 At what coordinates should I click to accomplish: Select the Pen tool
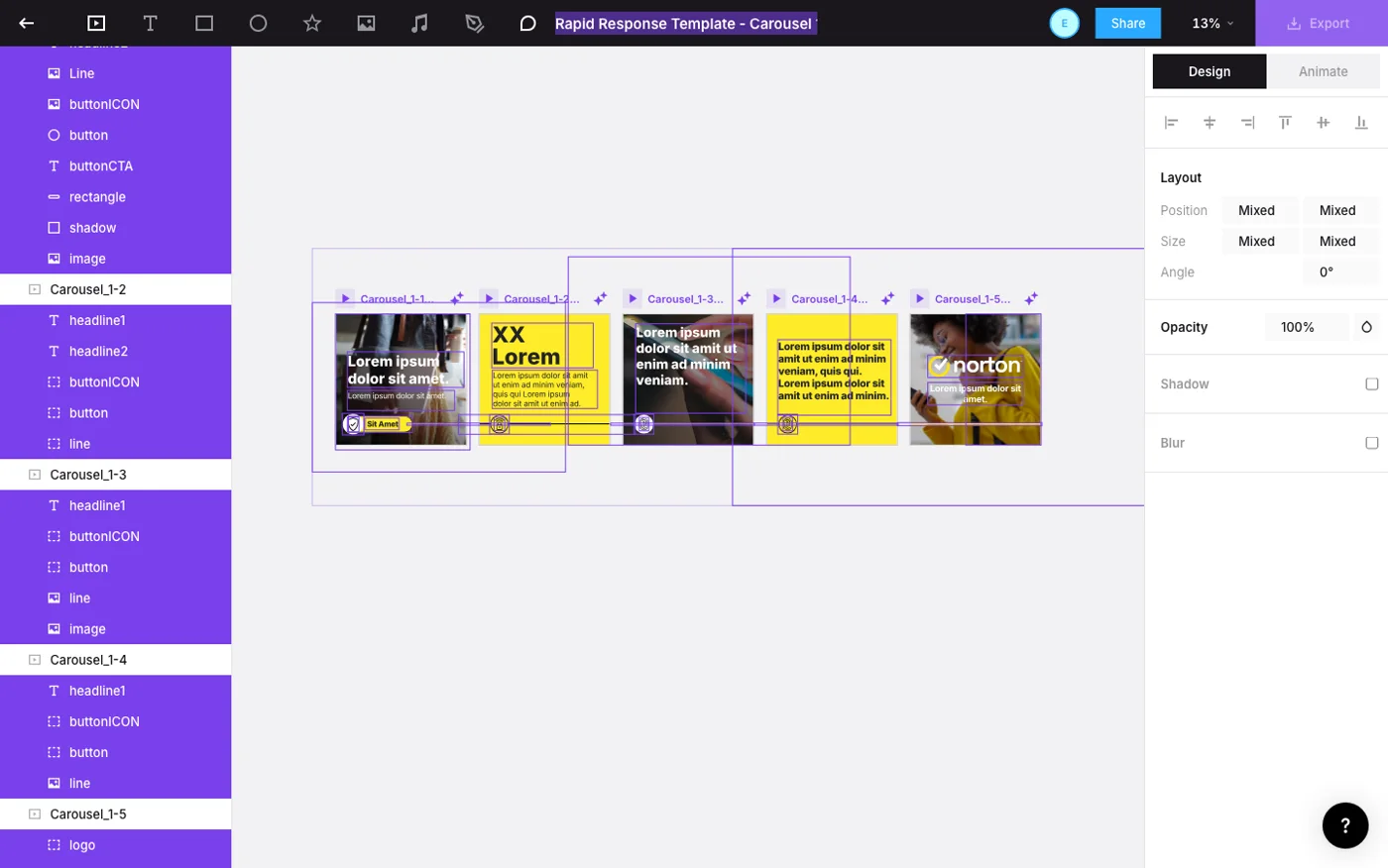[x=474, y=23]
